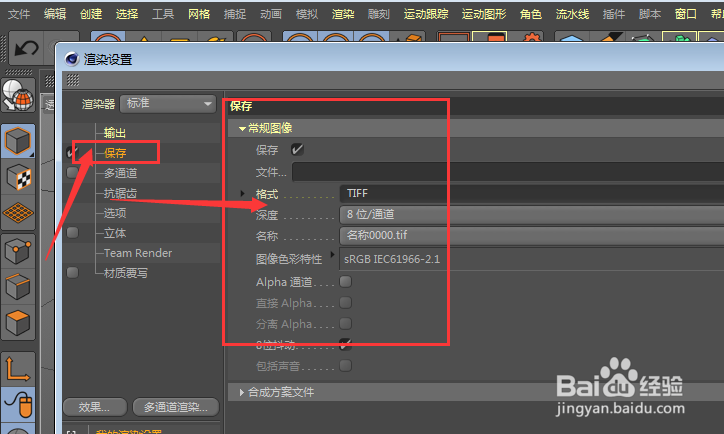Expand the 合成方案文件 section
724x434 pixels.
[241, 392]
